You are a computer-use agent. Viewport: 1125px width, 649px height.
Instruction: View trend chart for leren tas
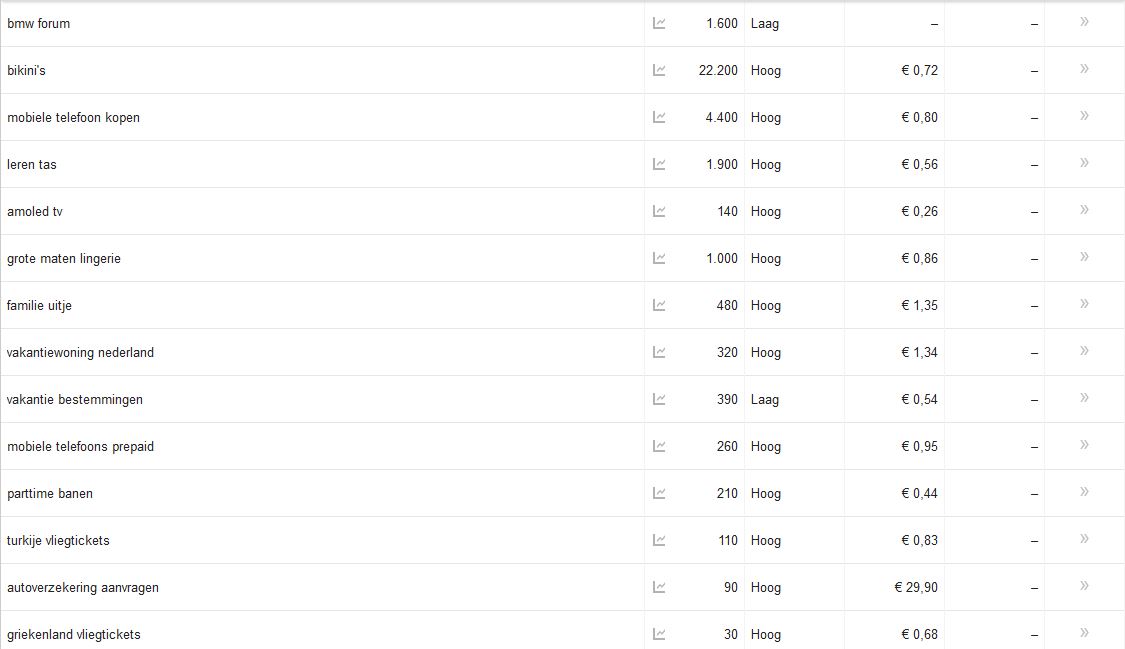click(x=659, y=164)
